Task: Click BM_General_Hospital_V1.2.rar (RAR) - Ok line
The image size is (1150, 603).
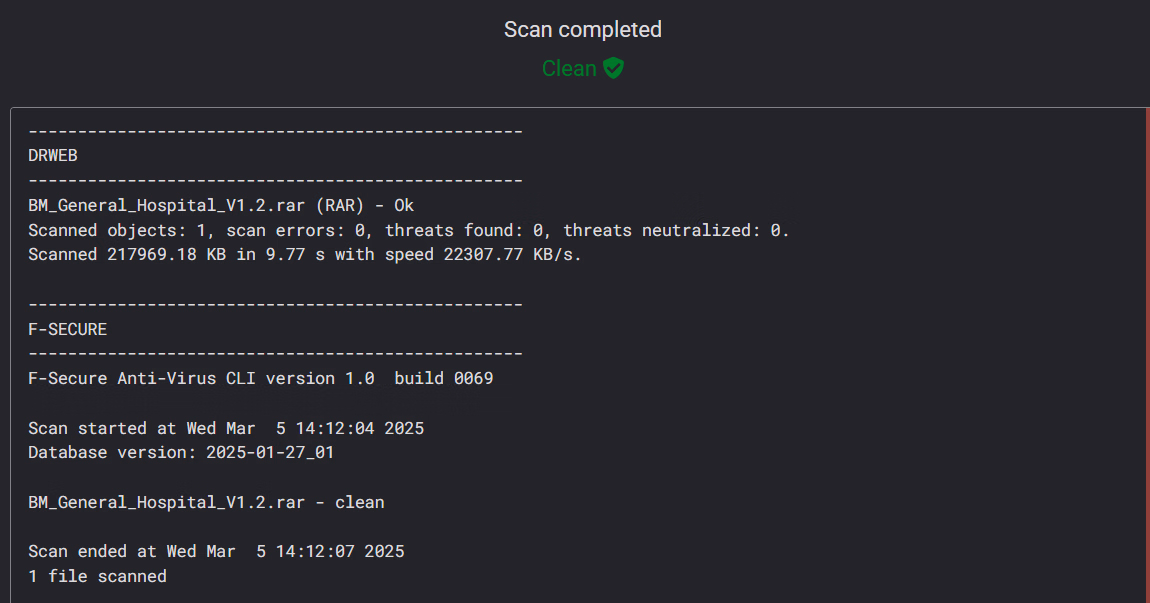Action: 221,205
